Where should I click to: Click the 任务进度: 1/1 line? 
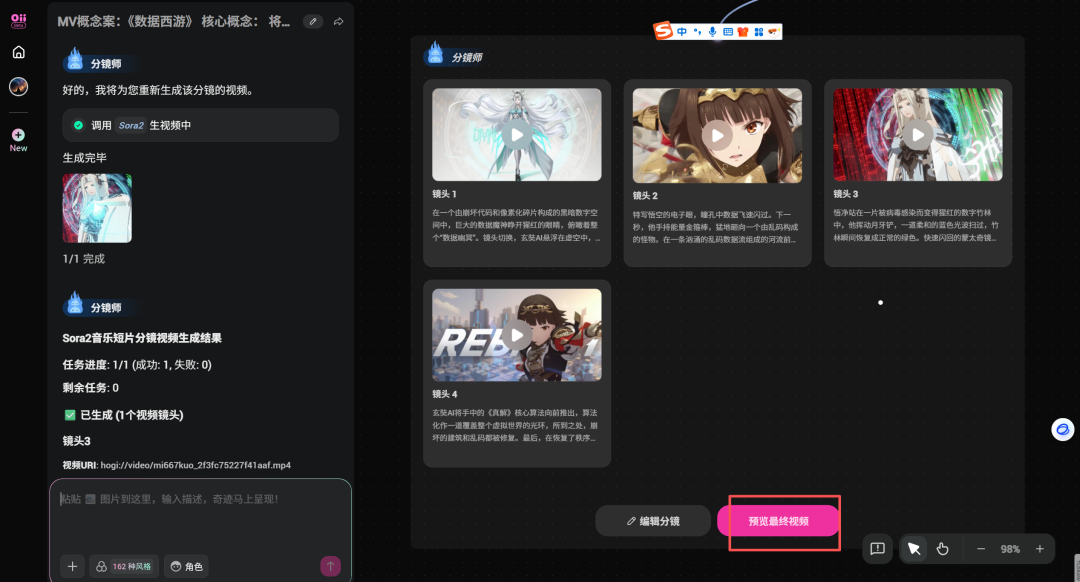point(137,364)
